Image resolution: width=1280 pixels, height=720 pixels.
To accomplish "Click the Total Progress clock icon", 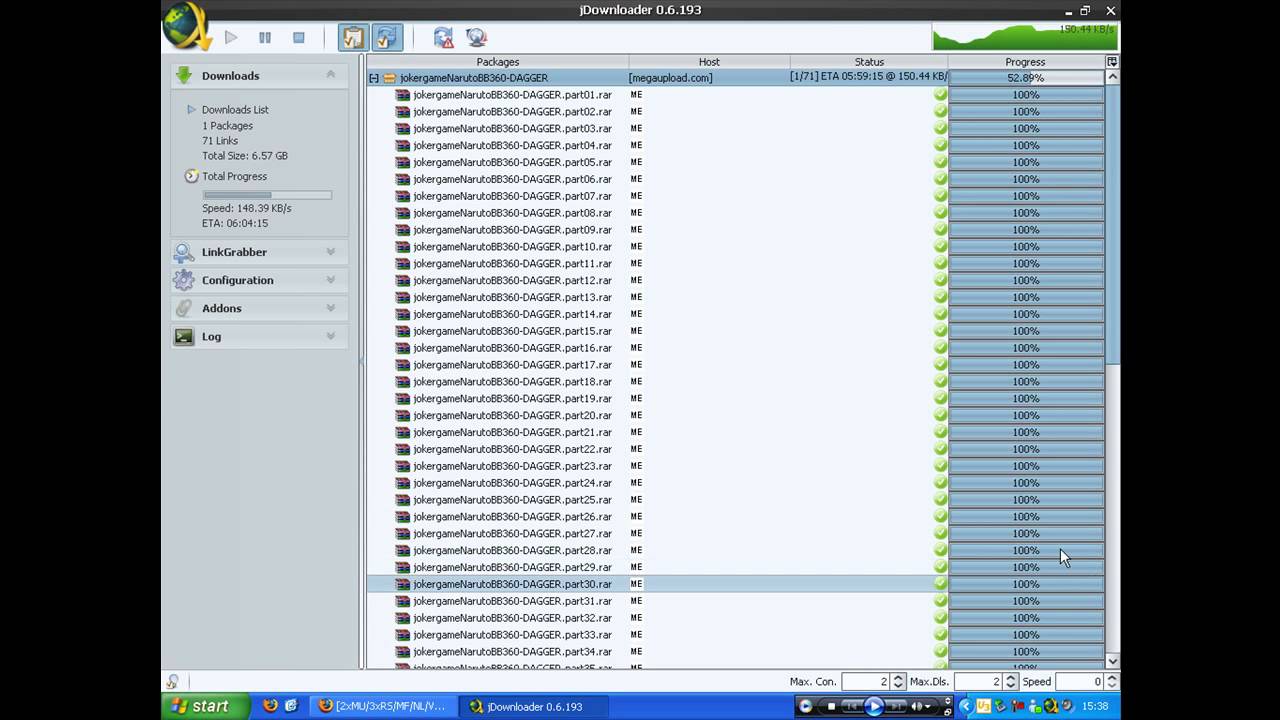I will [192, 176].
